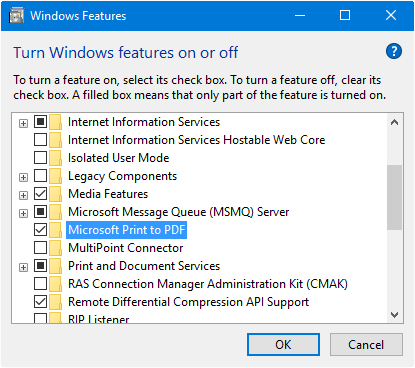Screen dimensions: 415x368
Task: Click the scrollbar down arrow in features list
Action: [395, 314]
